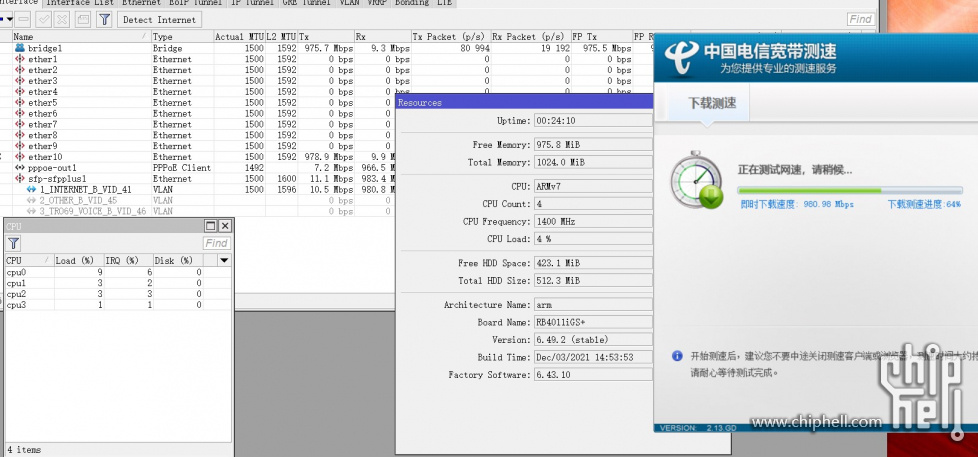Click the enable checkmark icon in interface toolbar
Viewport: 978px width, 457px height.
[x=44, y=19]
